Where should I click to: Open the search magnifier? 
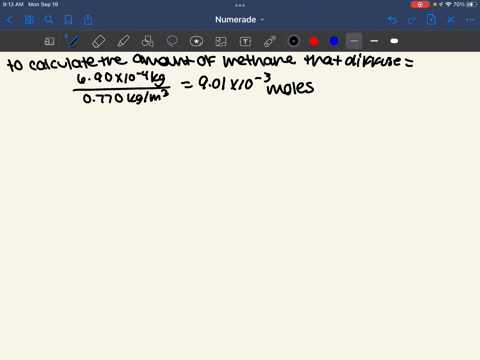[x=49, y=20]
